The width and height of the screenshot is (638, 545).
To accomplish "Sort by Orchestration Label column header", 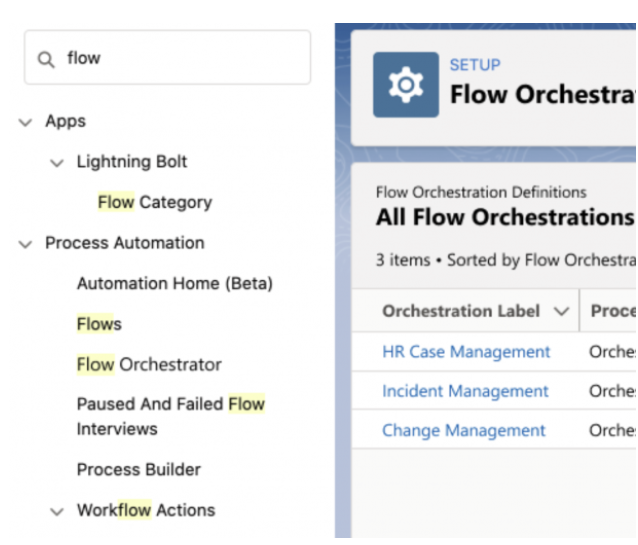I will pyautogui.click(x=461, y=311).
